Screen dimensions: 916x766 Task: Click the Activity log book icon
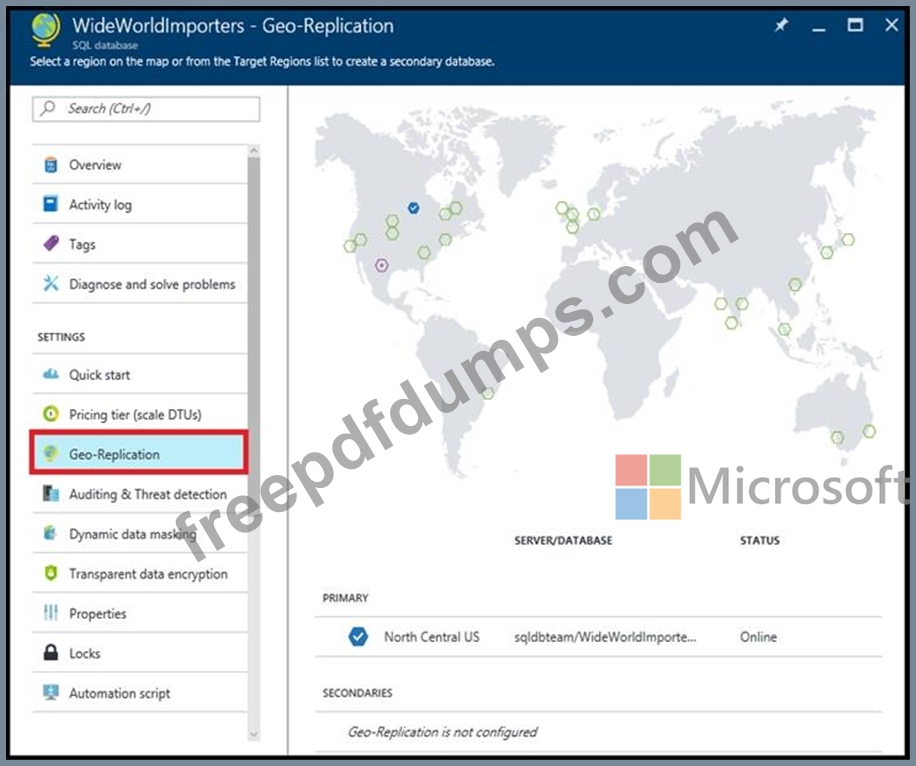click(51, 204)
